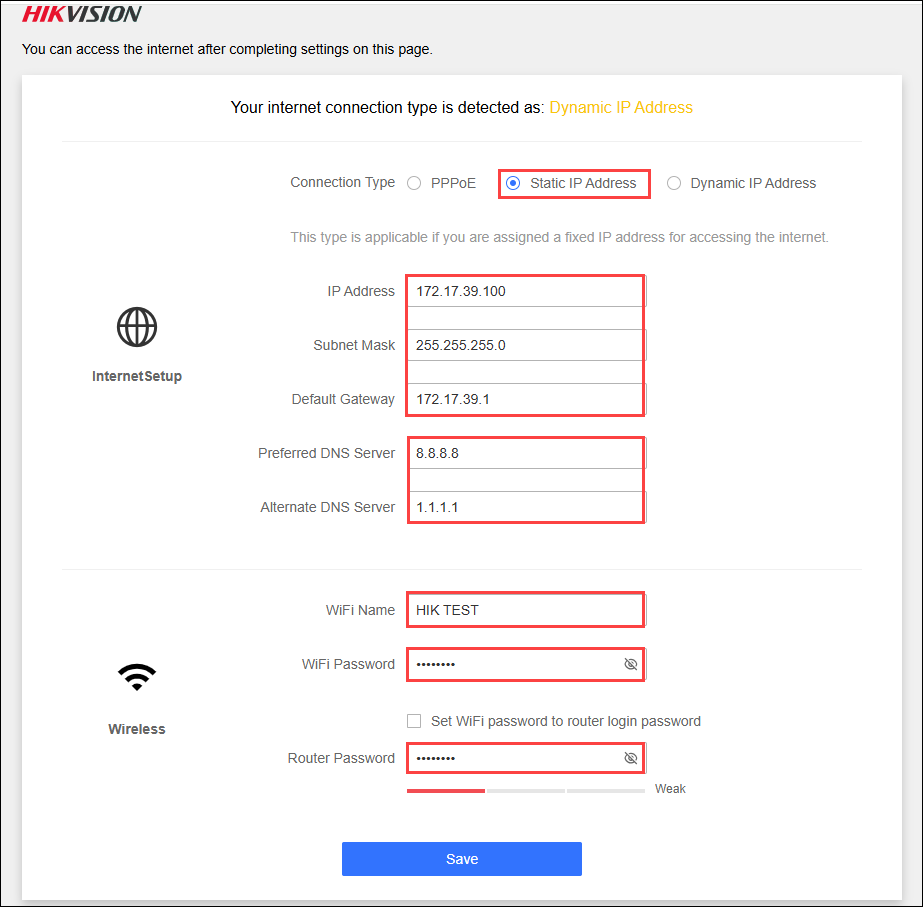This screenshot has height=907, width=923.
Task: Select Static IP Address radio button
Action: (x=514, y=183)
